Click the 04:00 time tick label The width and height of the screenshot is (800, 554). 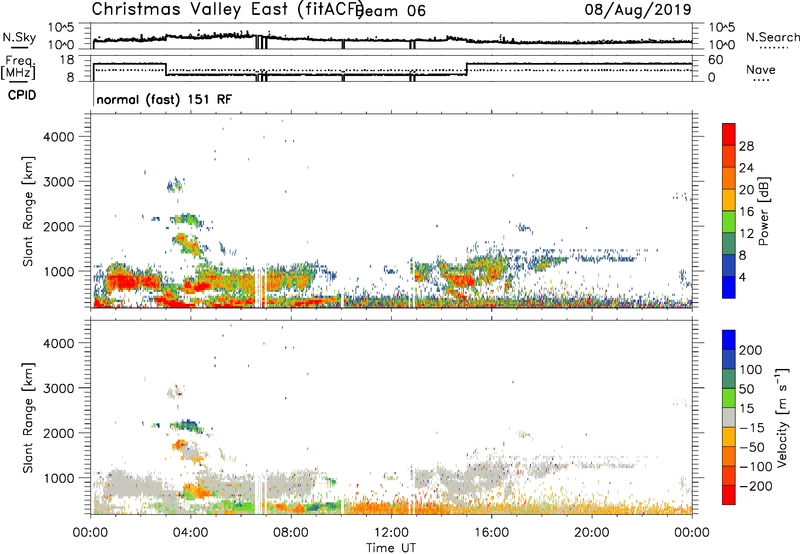(191, 533)
